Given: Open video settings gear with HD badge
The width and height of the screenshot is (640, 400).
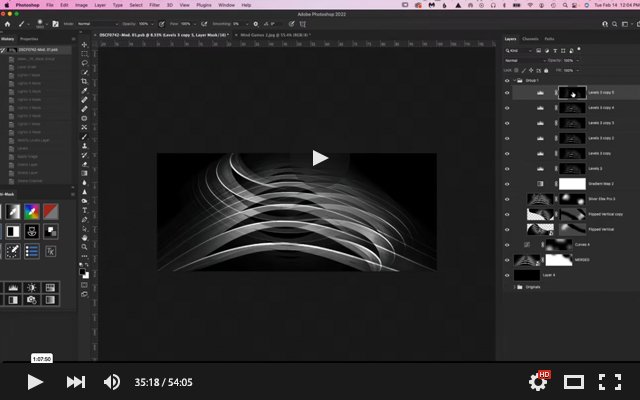Looking at the screenshot, I should coord(539,381).
